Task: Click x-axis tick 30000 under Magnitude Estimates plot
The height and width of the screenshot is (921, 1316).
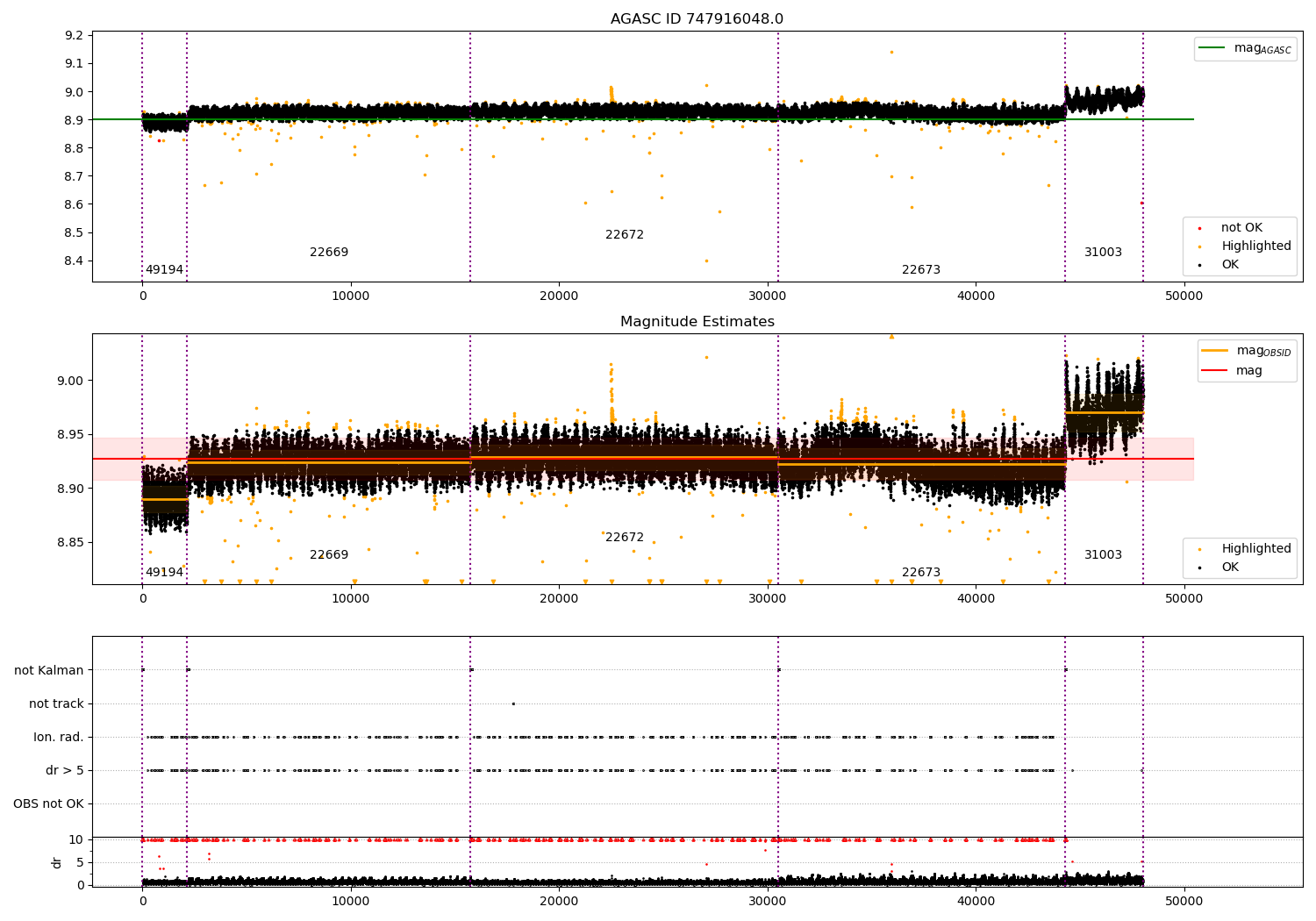Action: coord(768,599)
